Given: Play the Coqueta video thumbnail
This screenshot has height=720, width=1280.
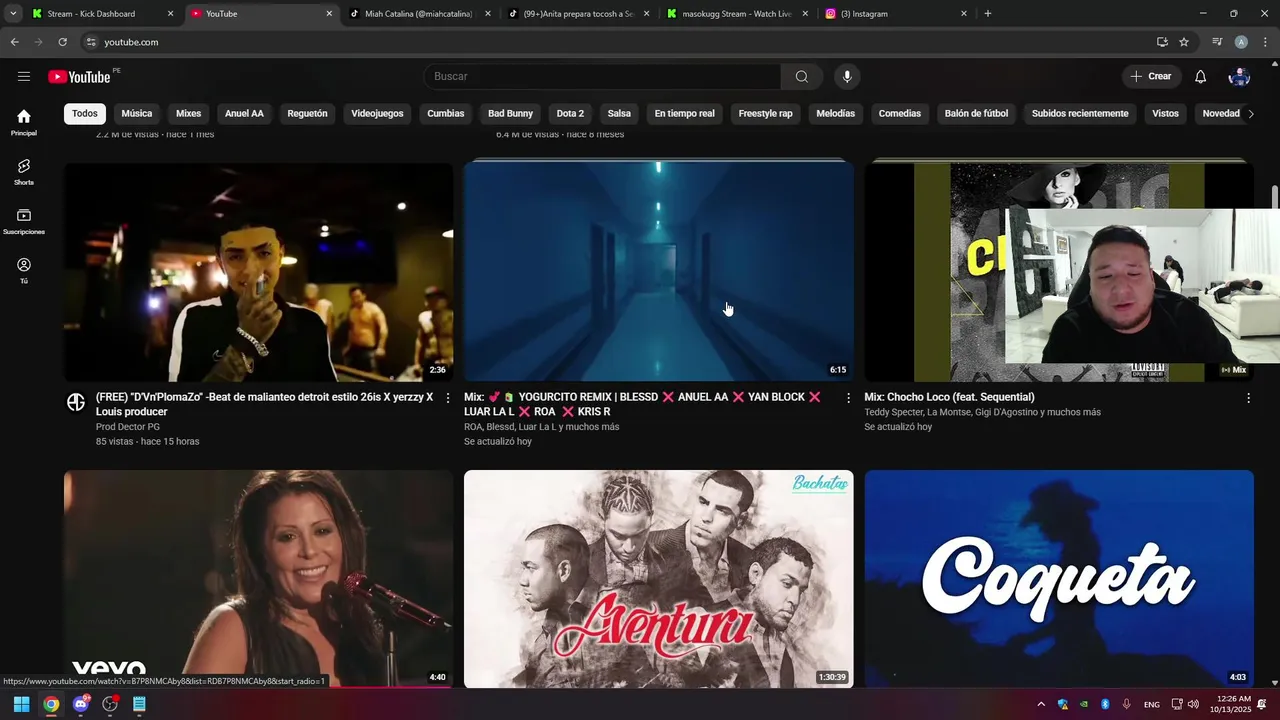Looking at the screenshot, I should click(1059, 579).
